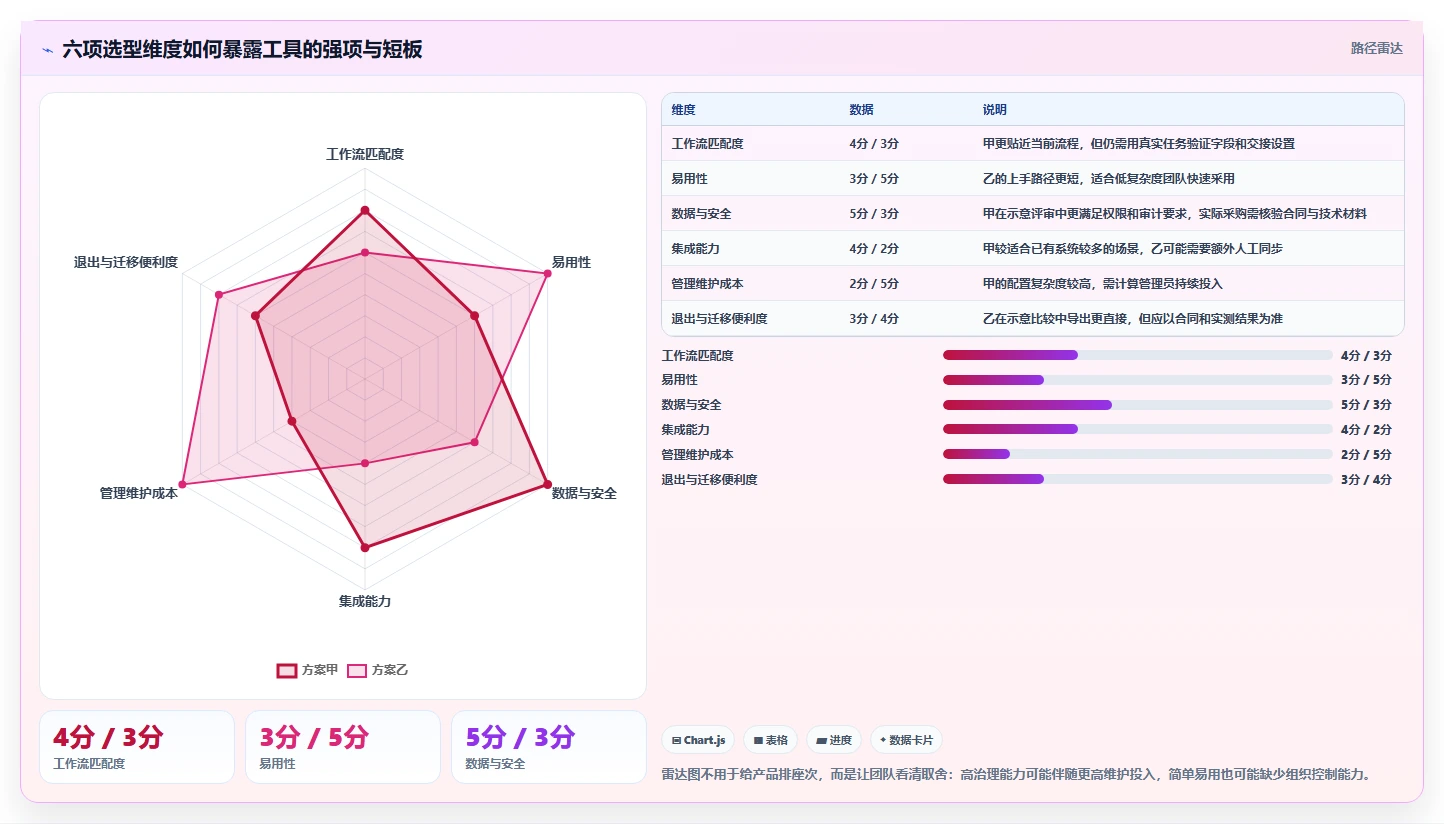This screenshot has width=1444, height=824.
Task: Click the description starting 甲更贴近当前流程
Action: click(1138, 144)
